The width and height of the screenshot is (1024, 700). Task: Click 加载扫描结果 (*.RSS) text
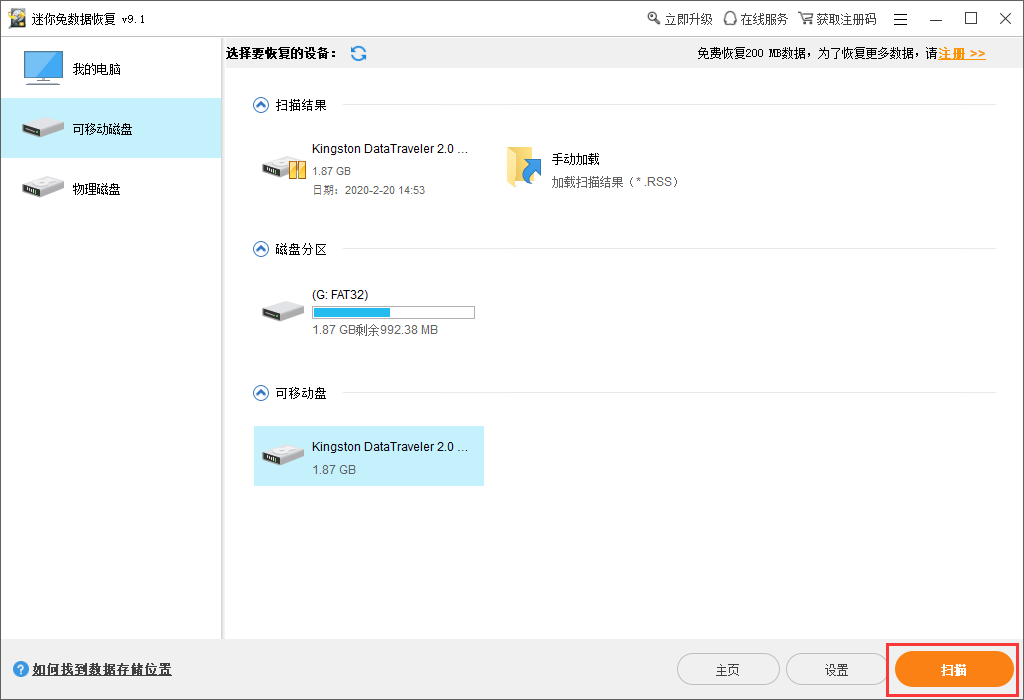pos(615,182)
